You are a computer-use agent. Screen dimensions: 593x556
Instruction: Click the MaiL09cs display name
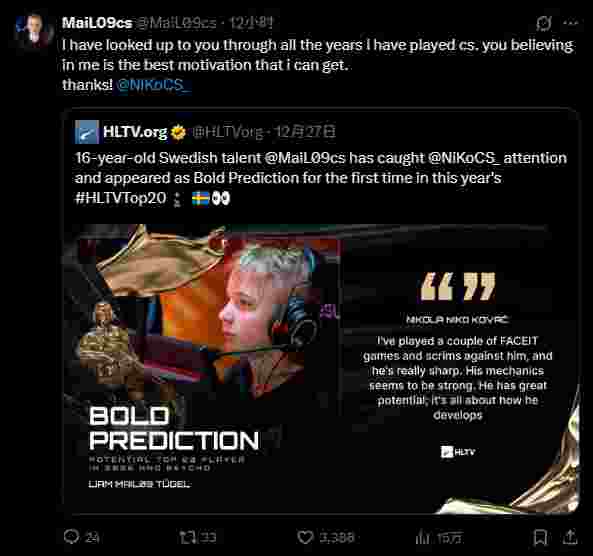[x=97, y=23]
